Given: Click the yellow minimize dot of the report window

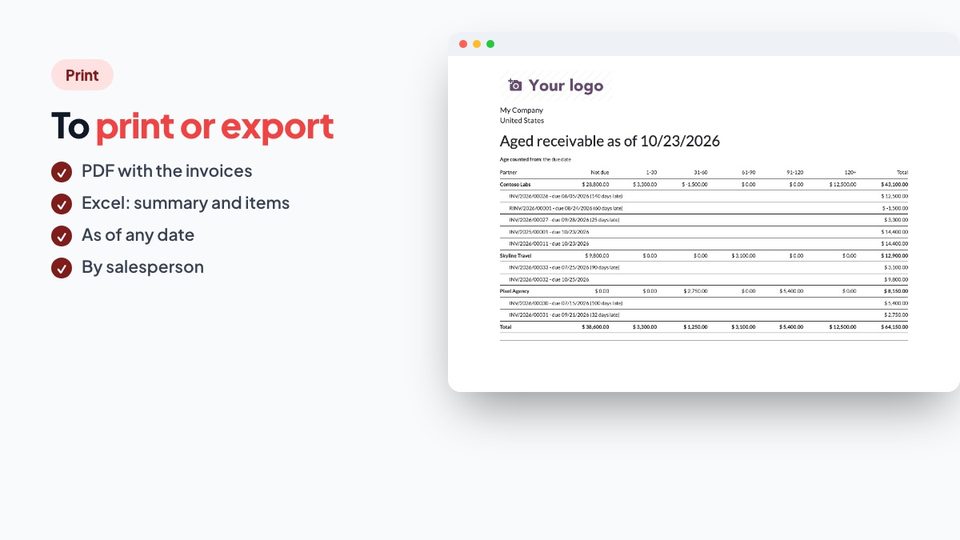Looking at the screenshot, I should 476,44.
